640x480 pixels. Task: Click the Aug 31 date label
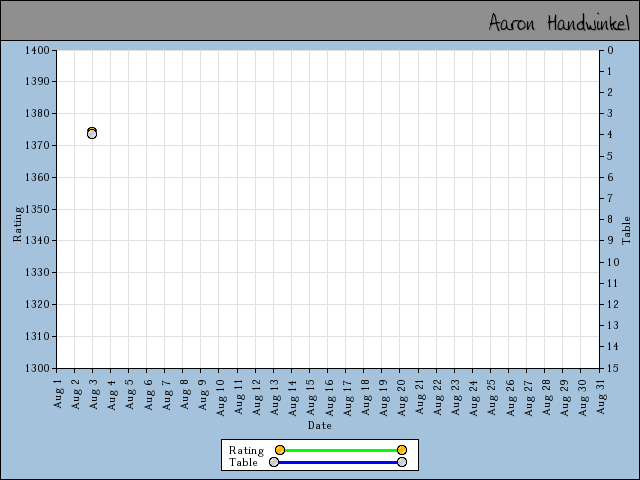point(600,397)
